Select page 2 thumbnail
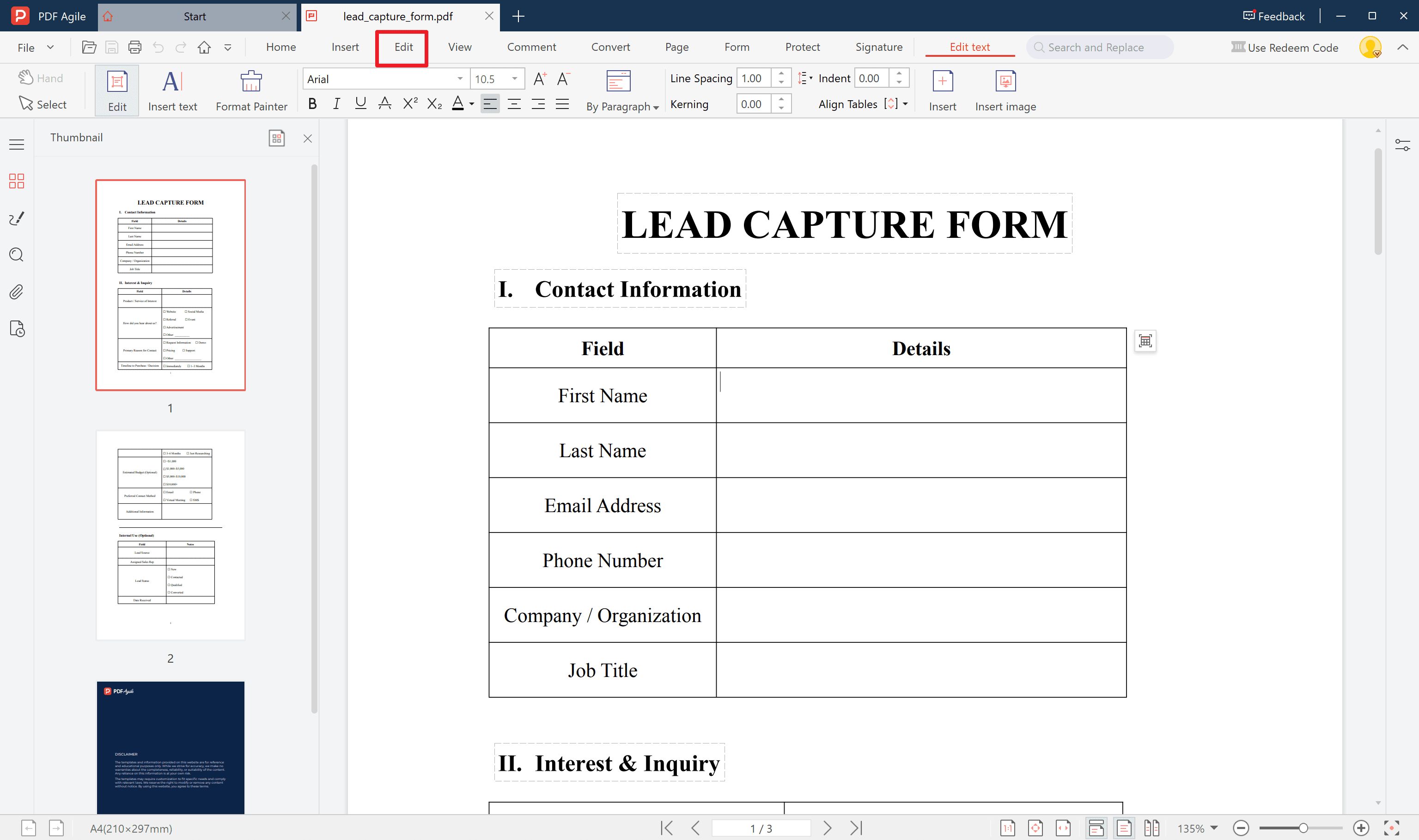Image resolution: width=1419 pixels, height=840 pixels. pos(170,535)
